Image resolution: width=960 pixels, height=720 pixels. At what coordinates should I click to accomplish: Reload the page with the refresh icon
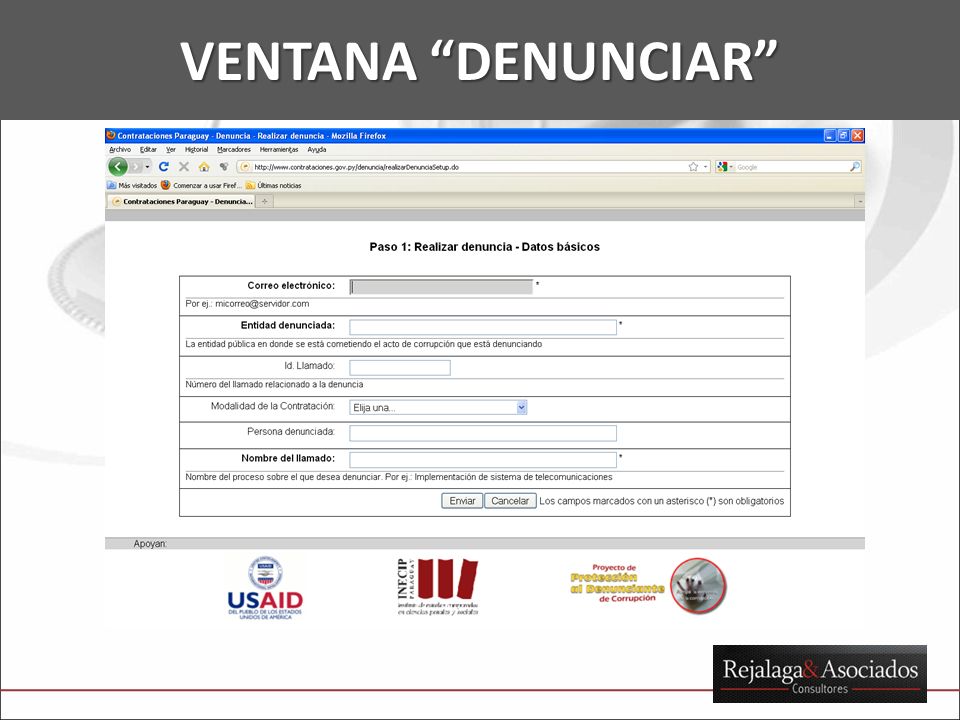click(163, 167)
